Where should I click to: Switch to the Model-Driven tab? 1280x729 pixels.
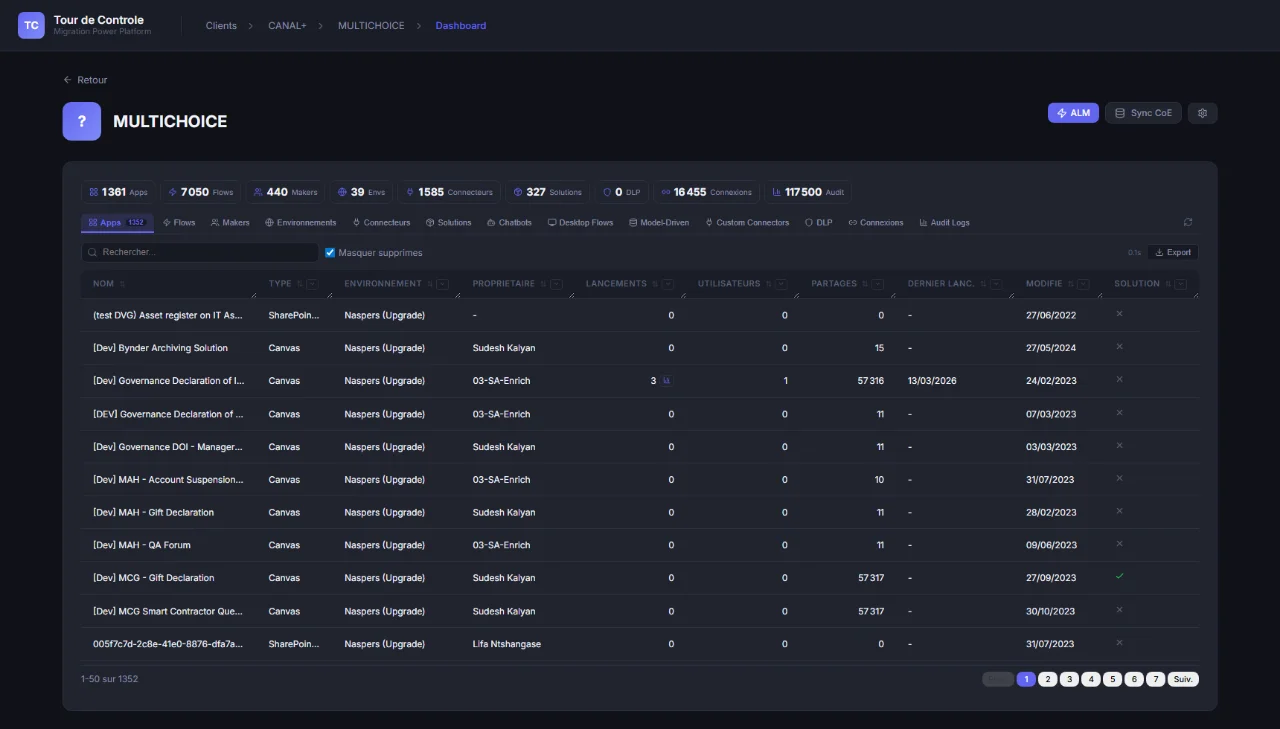pyautogui.click(x=659, y=223)
